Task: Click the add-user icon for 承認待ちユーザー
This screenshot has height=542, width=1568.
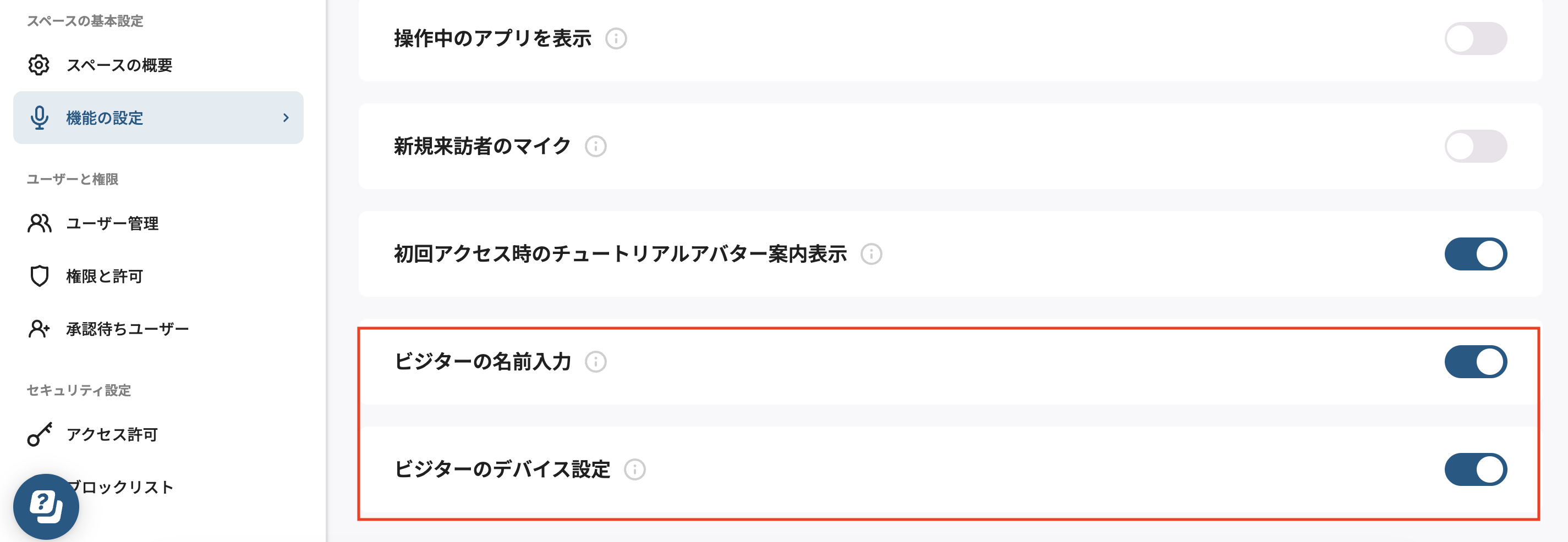Action: [40, 329]
